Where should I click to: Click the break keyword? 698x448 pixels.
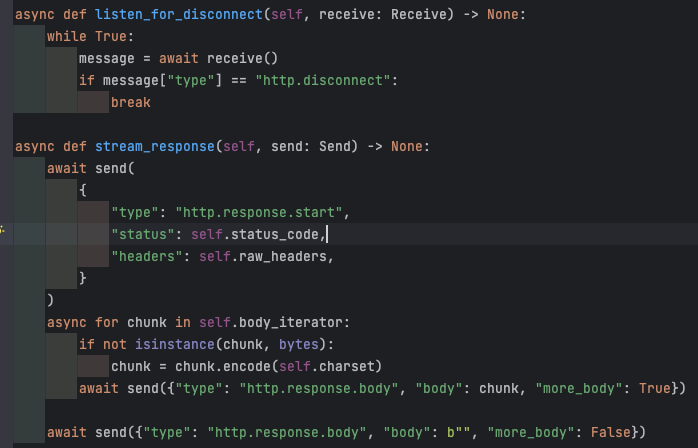pos(131,102)
